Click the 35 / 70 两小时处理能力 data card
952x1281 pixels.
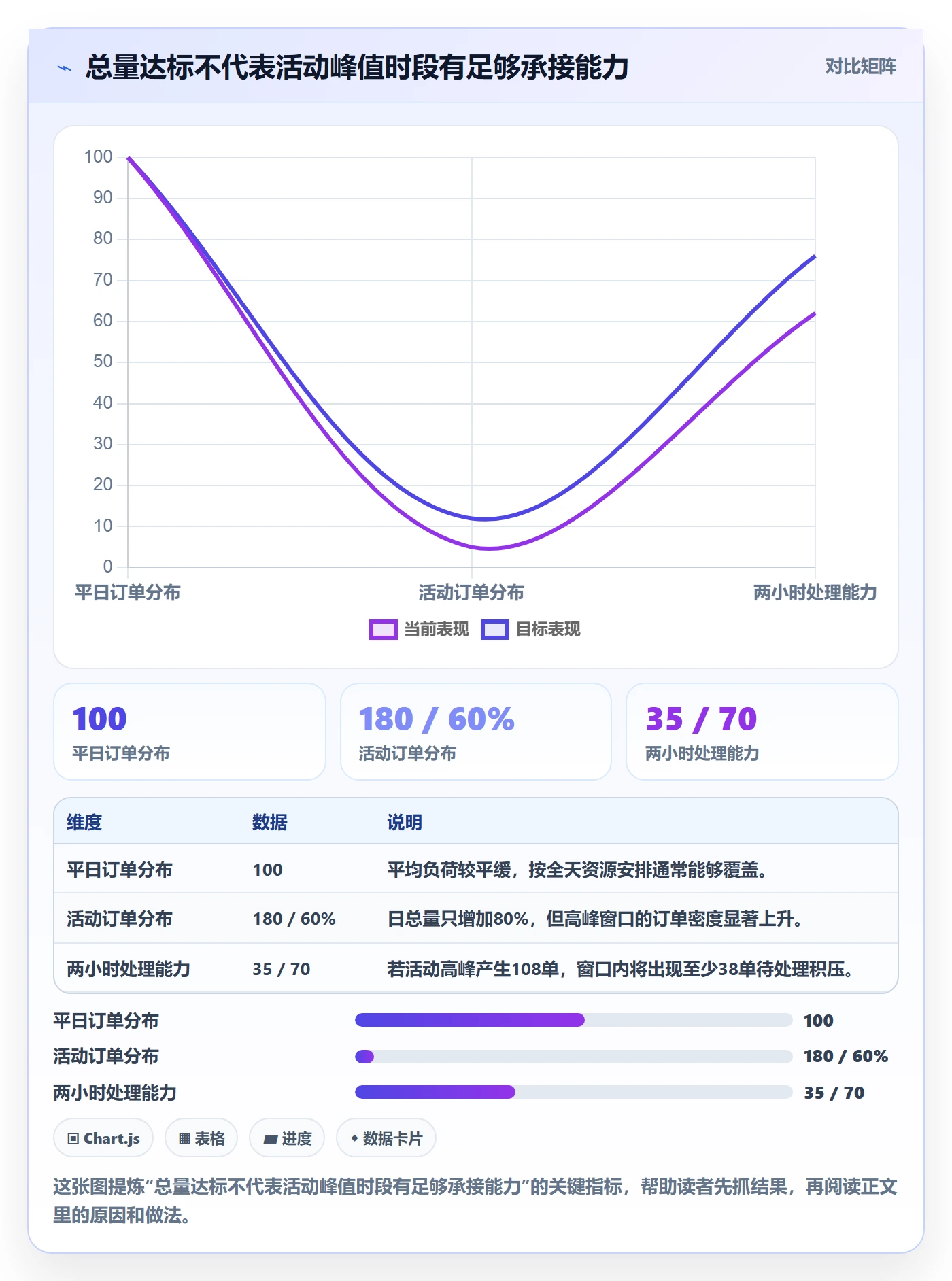click(762, 732)
